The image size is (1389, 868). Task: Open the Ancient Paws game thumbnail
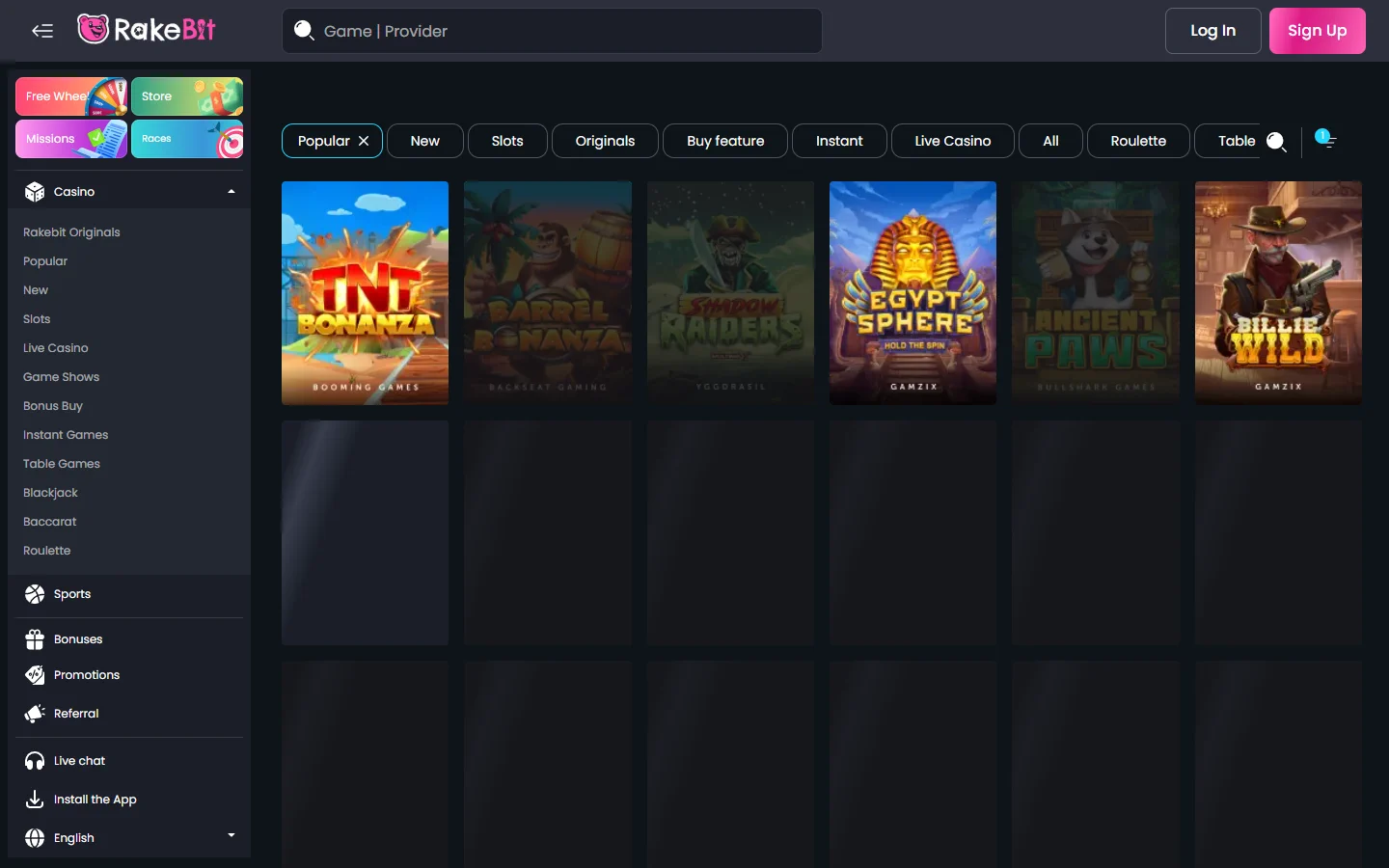pos(1096,293)
